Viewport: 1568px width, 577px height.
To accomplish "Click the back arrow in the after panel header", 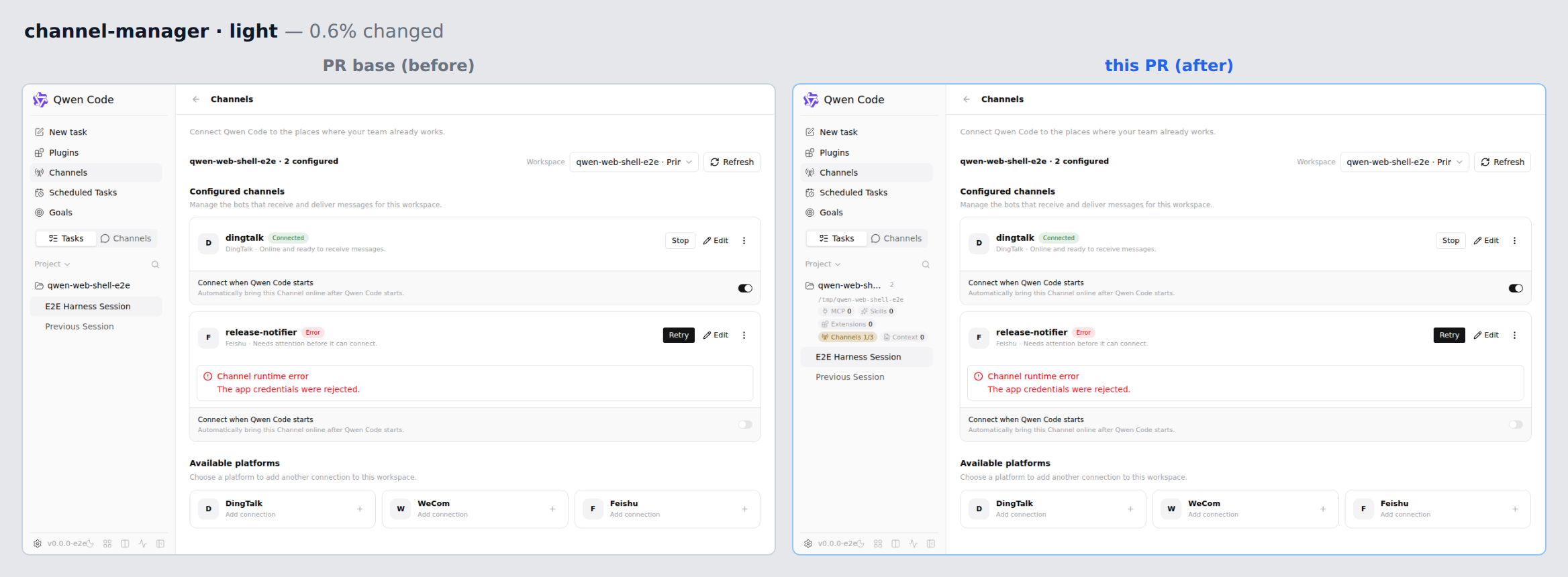I will click(967, 99).
